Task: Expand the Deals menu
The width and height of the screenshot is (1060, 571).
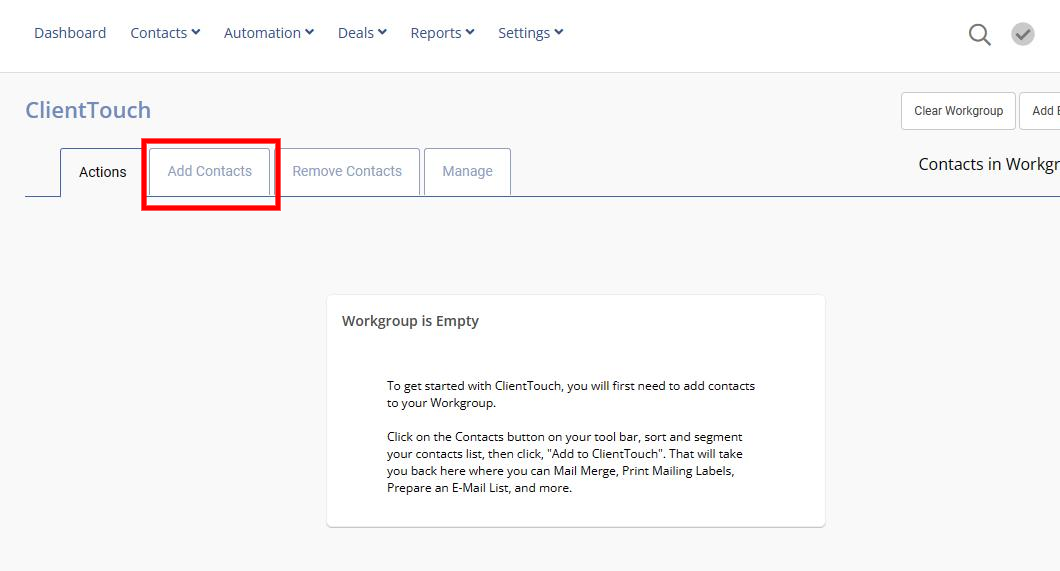Action: point(362,32)
